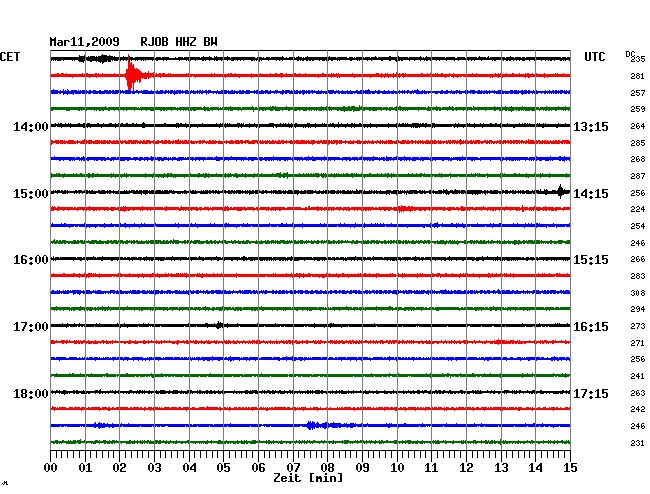Click the "13" minute tick label

pos(501,468)
